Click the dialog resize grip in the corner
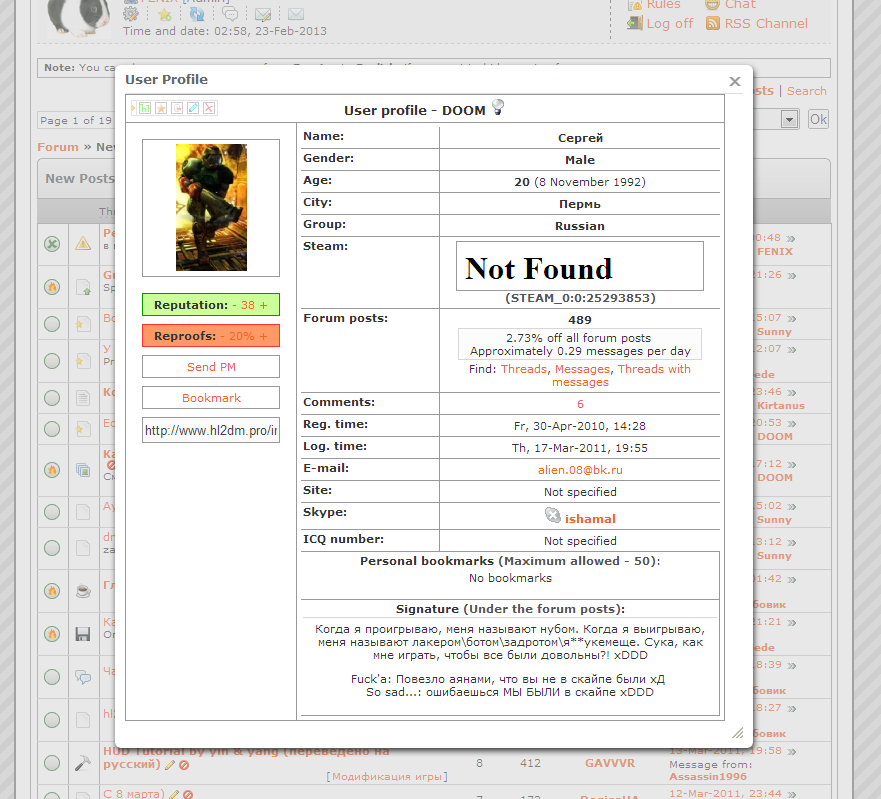 click(x=738, y=733)
